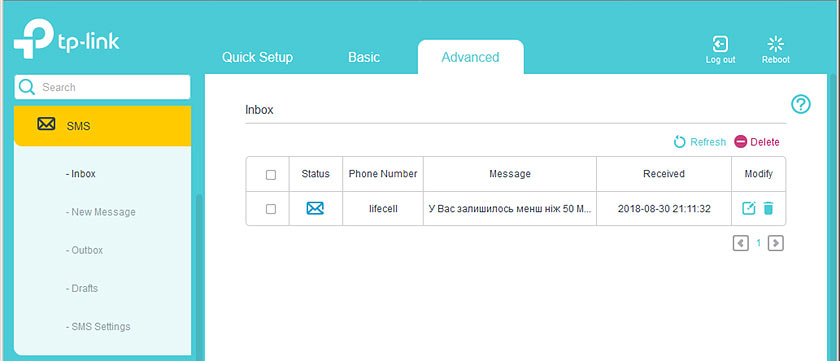Click the Delete link text
This screenshot has height=361, width=840.
764,142
